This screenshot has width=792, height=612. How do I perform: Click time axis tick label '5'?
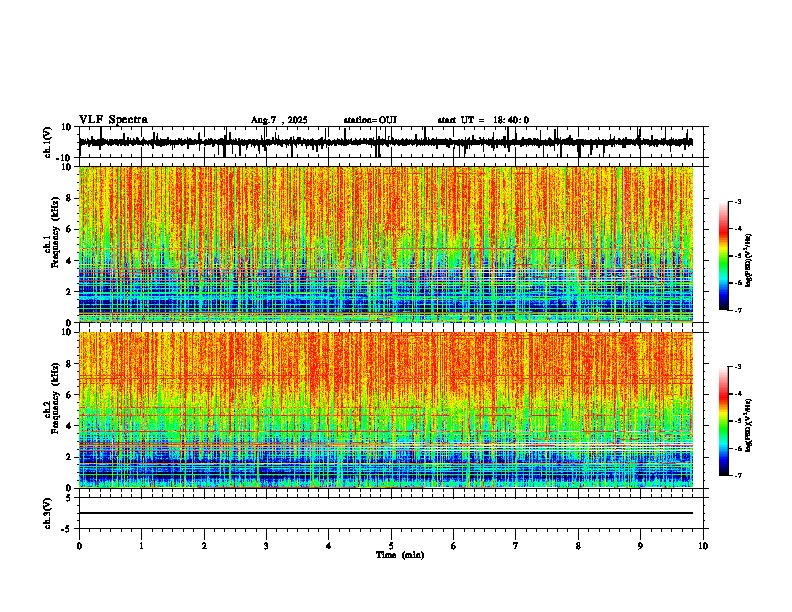[391, 546]
